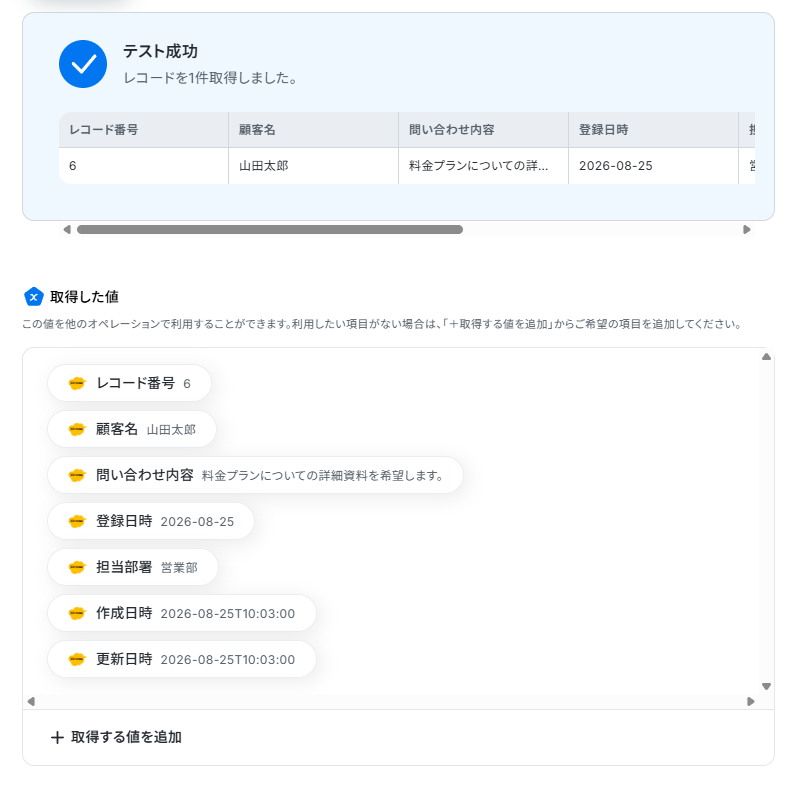Viewport: 793px width, 786px height.
Task: Click the horizontal scrollbar thumb under result table
Action: point(270,230)
